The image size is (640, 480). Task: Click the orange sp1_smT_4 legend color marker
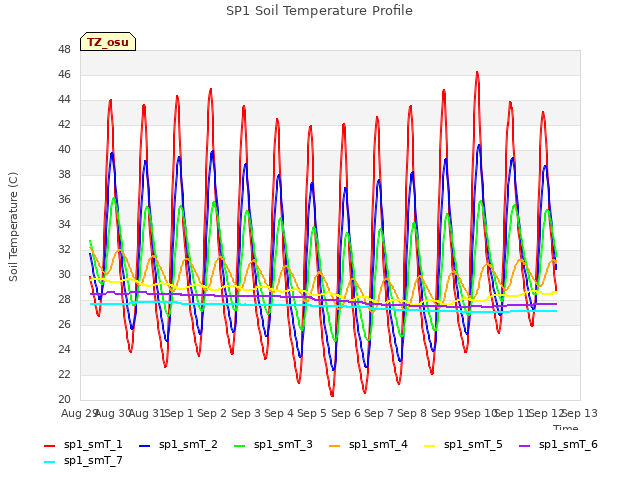(334, 446)
